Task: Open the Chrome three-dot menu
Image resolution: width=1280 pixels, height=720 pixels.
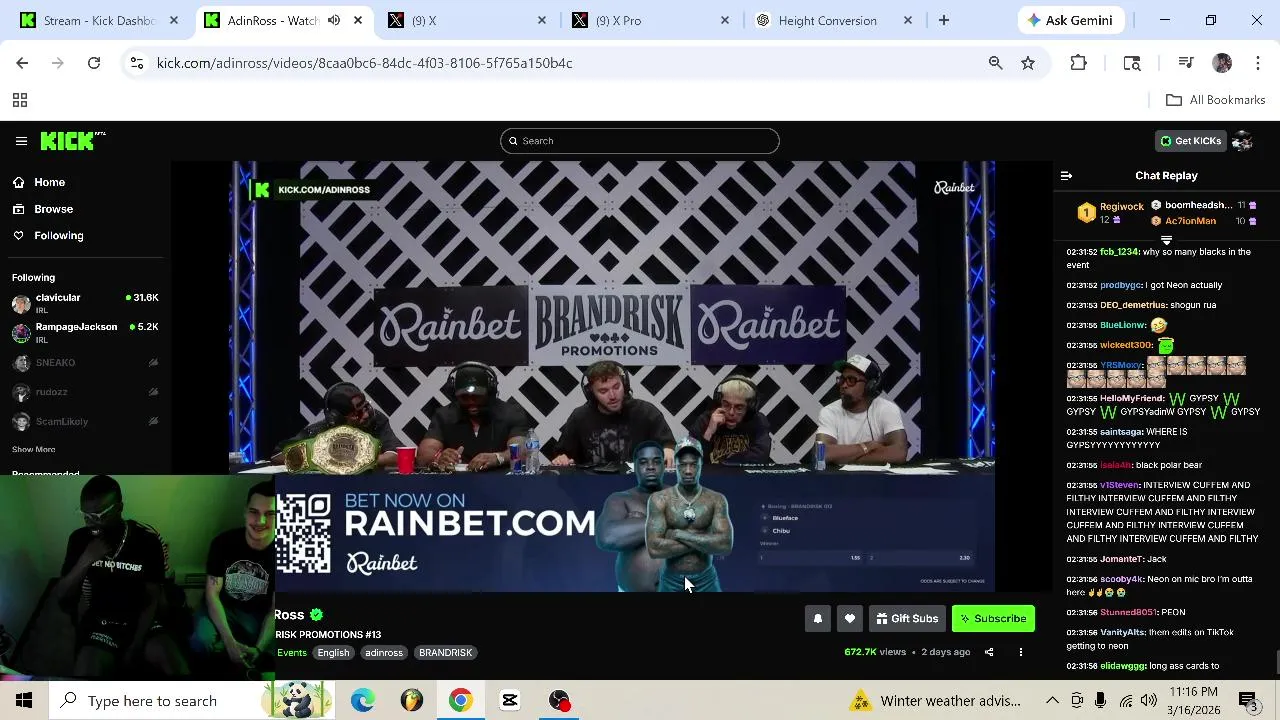Action: click(1258, 63)
